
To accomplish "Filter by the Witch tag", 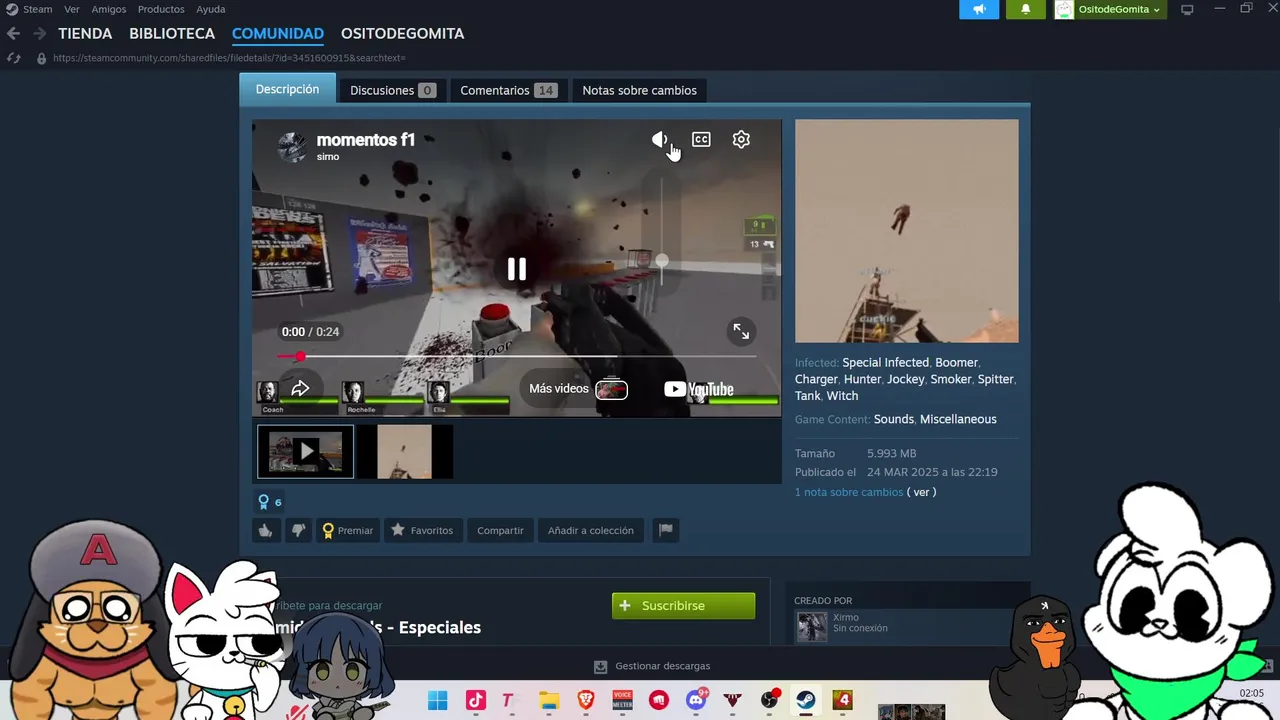I will 842,396.
